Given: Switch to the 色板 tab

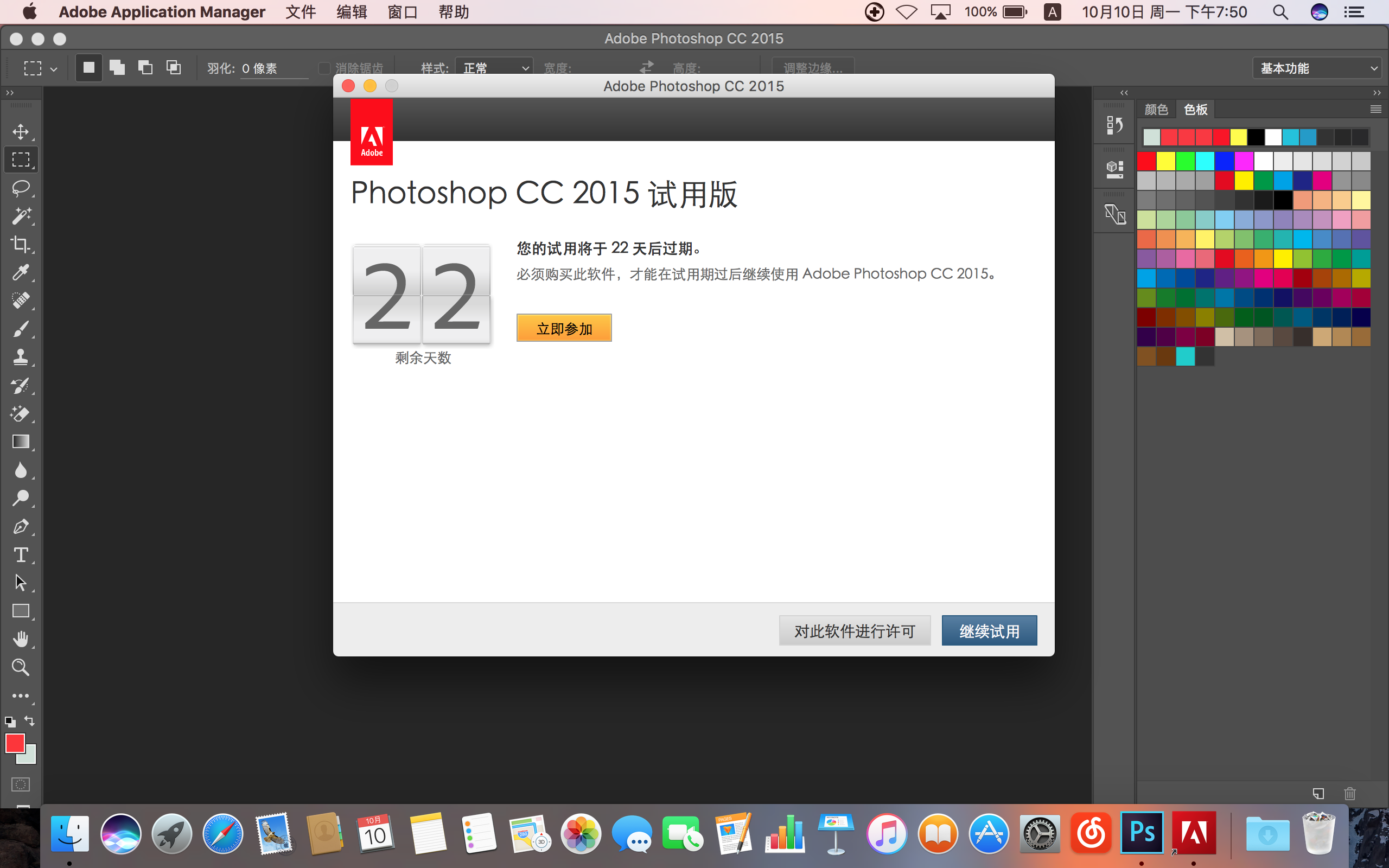Looking at the screenshot, I should 1196,109.
